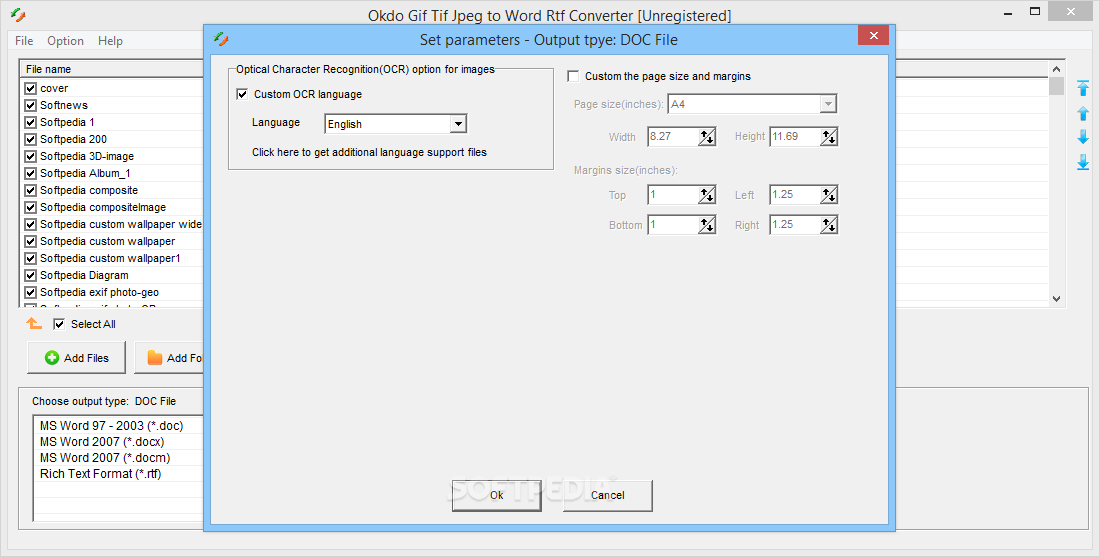Toggle the Softpedia composite checkbox

30,190
